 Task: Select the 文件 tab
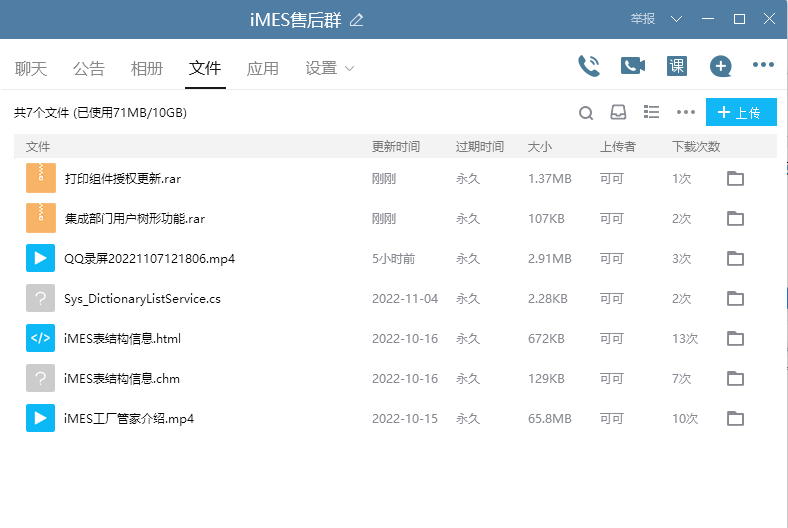[x=205, y=68]
